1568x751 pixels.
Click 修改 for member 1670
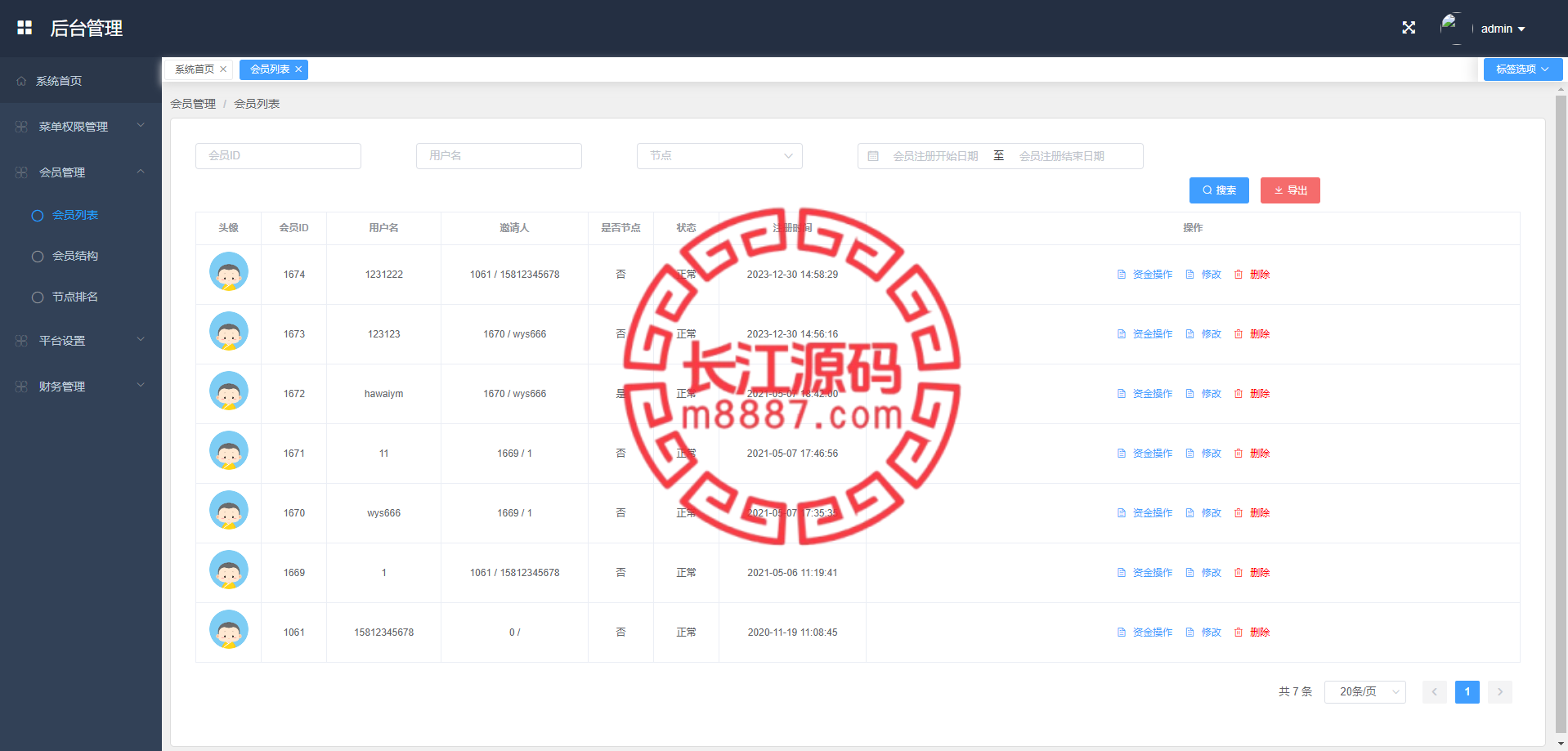pyautogui.click(x=1203, y=513)
